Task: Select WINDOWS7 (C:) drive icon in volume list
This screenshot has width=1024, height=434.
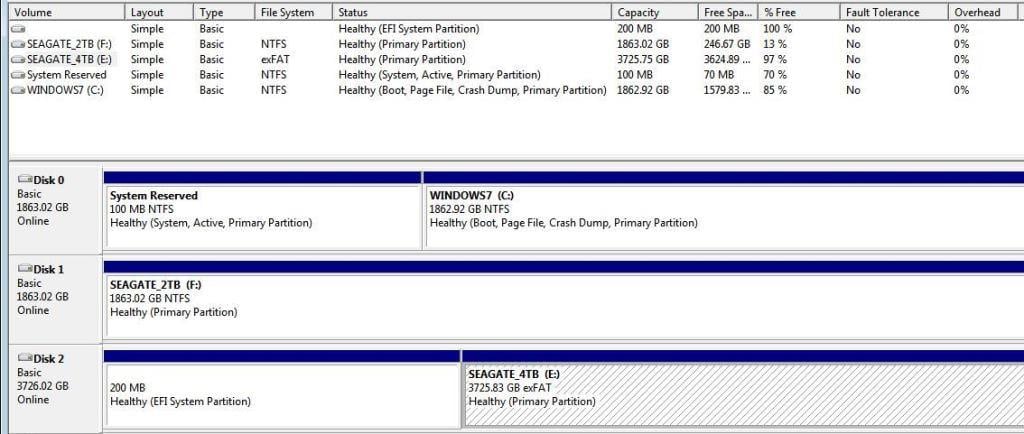Action: tap(18, 90)
